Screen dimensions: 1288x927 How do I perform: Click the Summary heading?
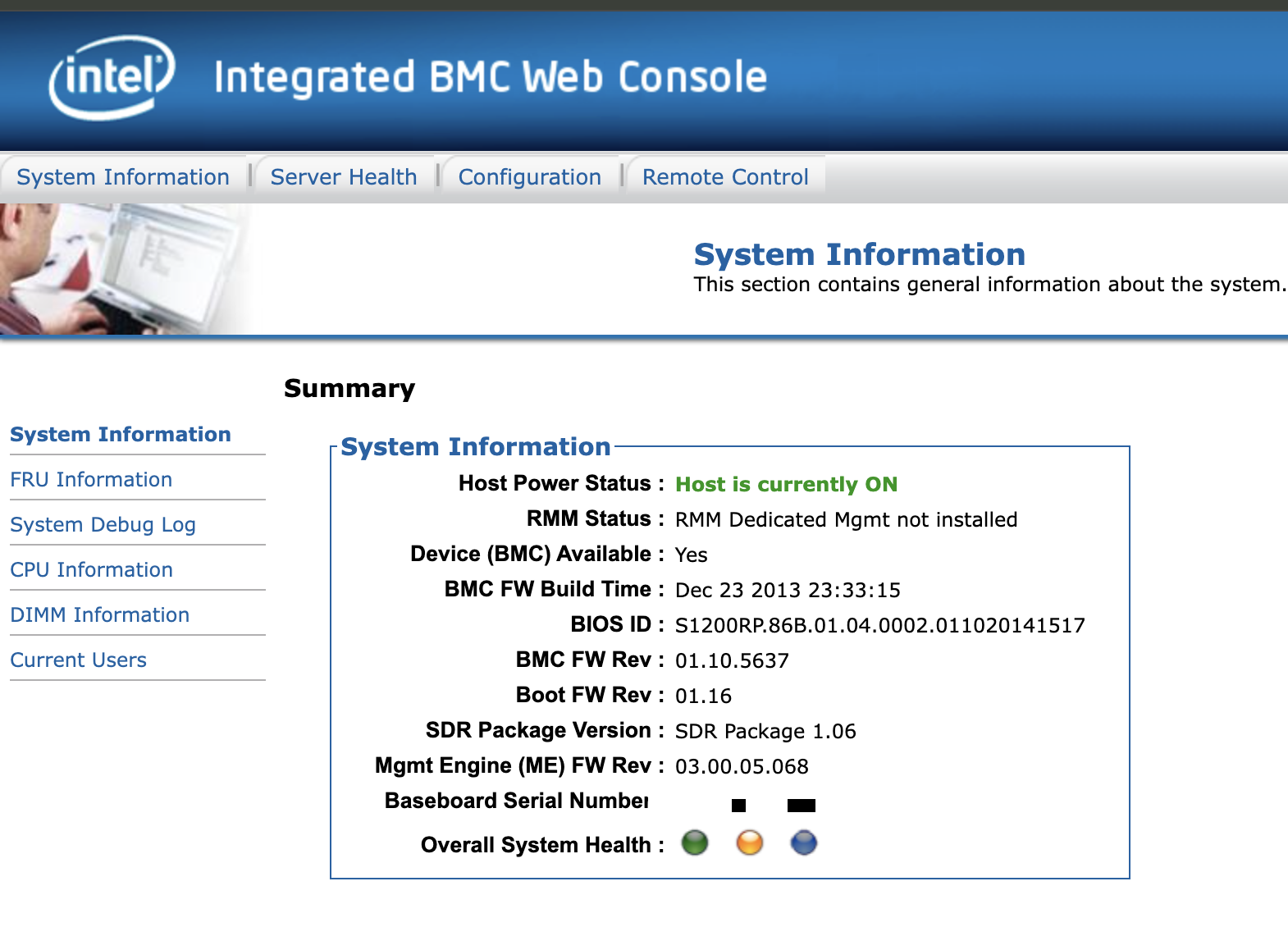coord(349,388)
